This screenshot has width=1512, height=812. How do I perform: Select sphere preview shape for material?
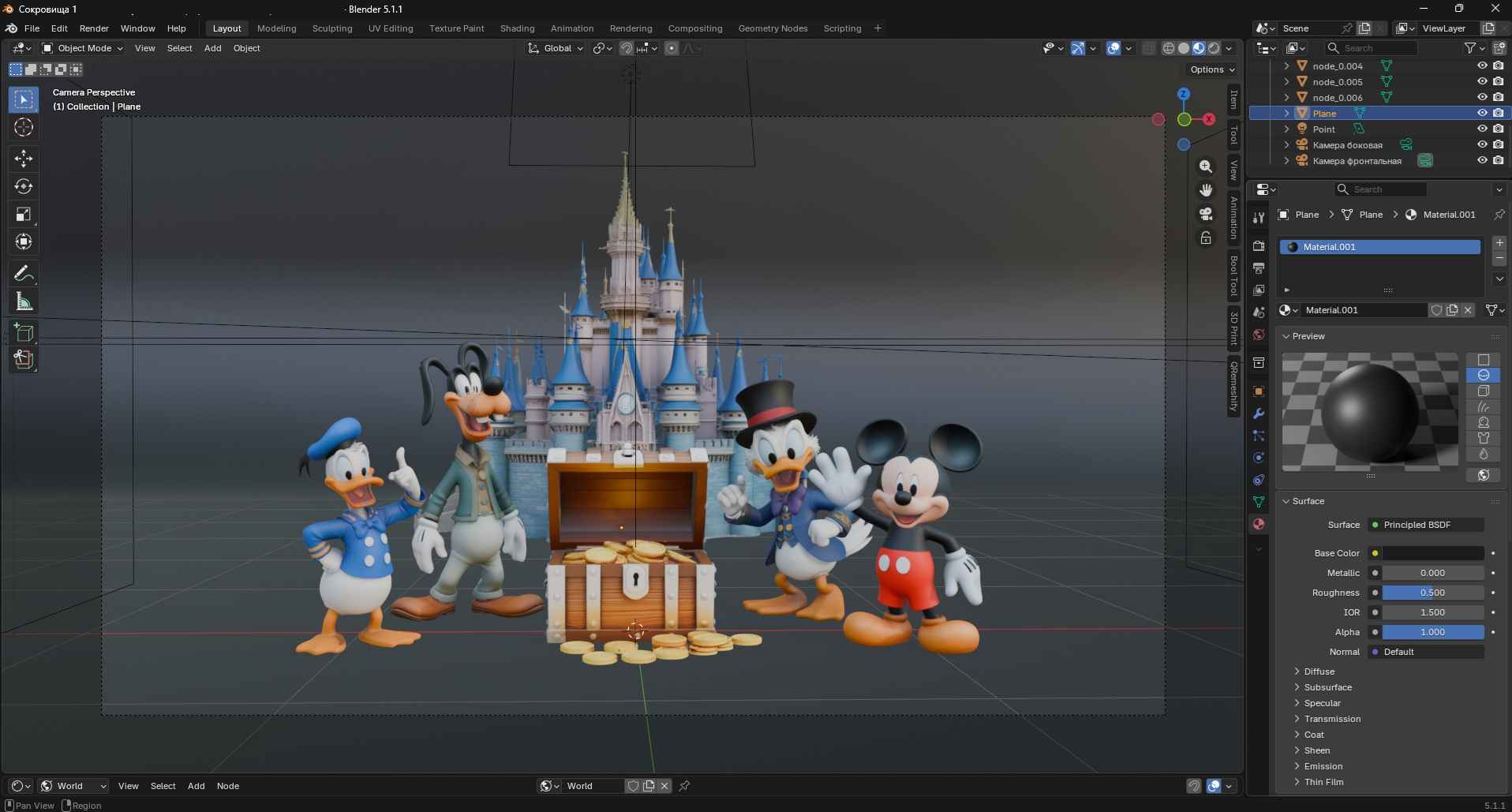click(1484, 375)
